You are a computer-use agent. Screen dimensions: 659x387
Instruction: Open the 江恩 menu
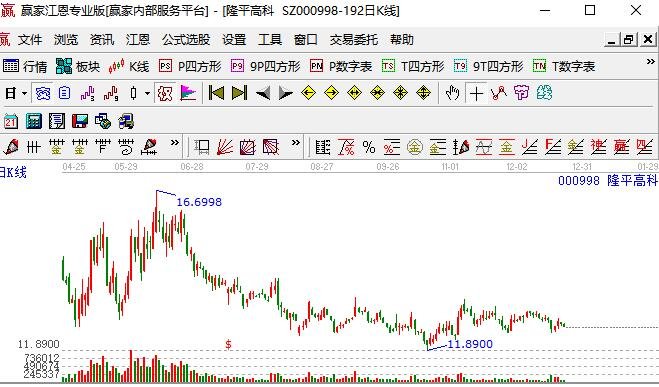138,40
